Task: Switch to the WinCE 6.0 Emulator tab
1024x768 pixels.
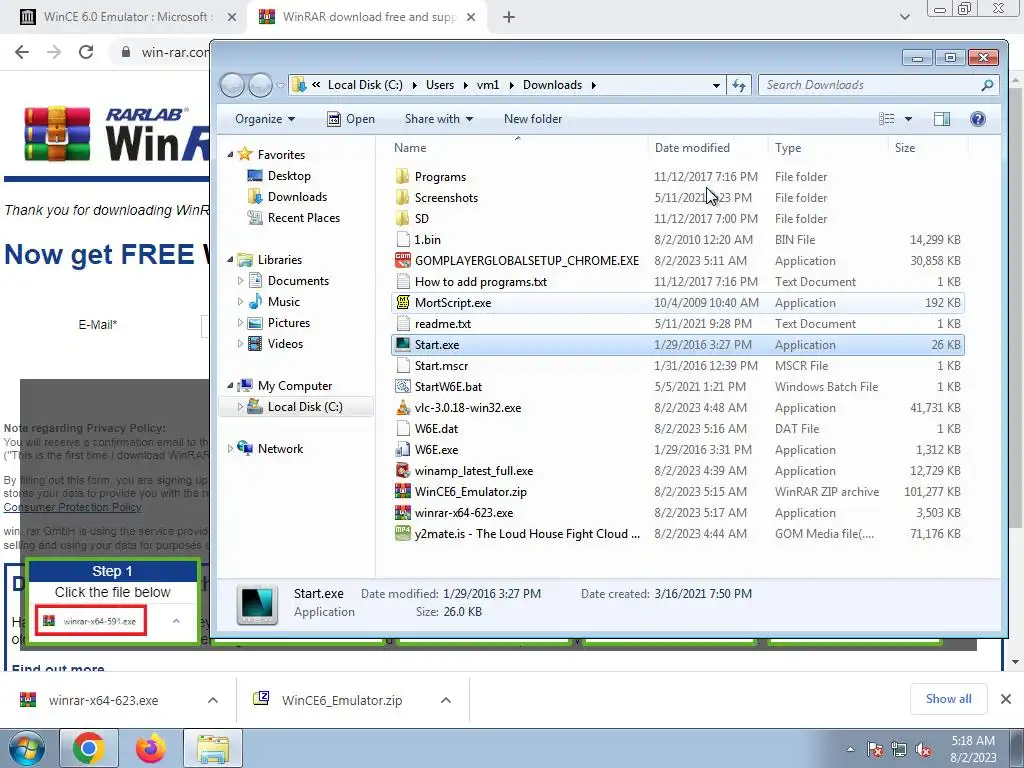Action: (127, 17)
